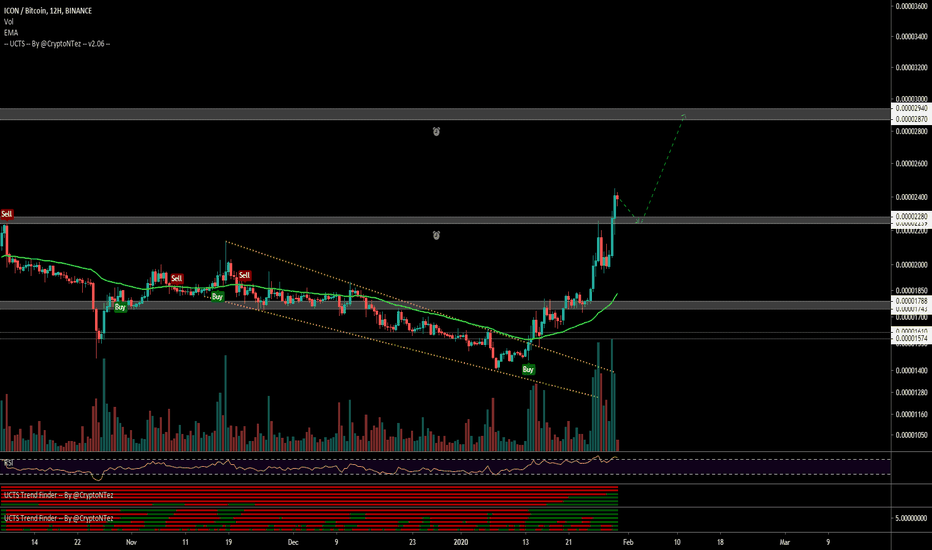The height and width of the screenshot is (550, 932).
Task: Click the Dec date on the time axis
Action: coord(292,542)
